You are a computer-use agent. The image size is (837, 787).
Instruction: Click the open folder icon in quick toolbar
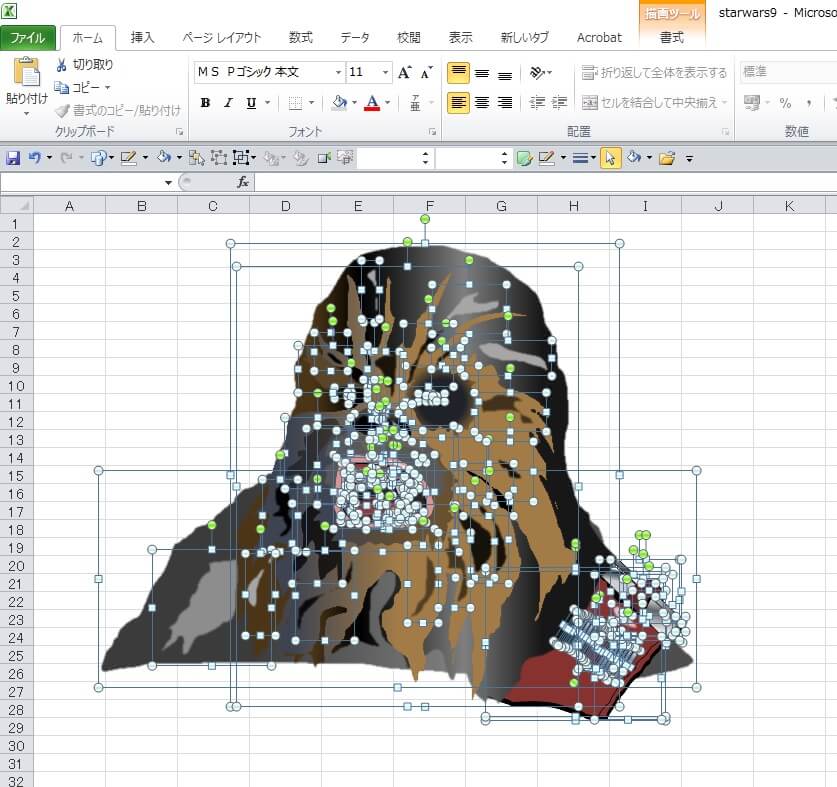click(667, 158)
